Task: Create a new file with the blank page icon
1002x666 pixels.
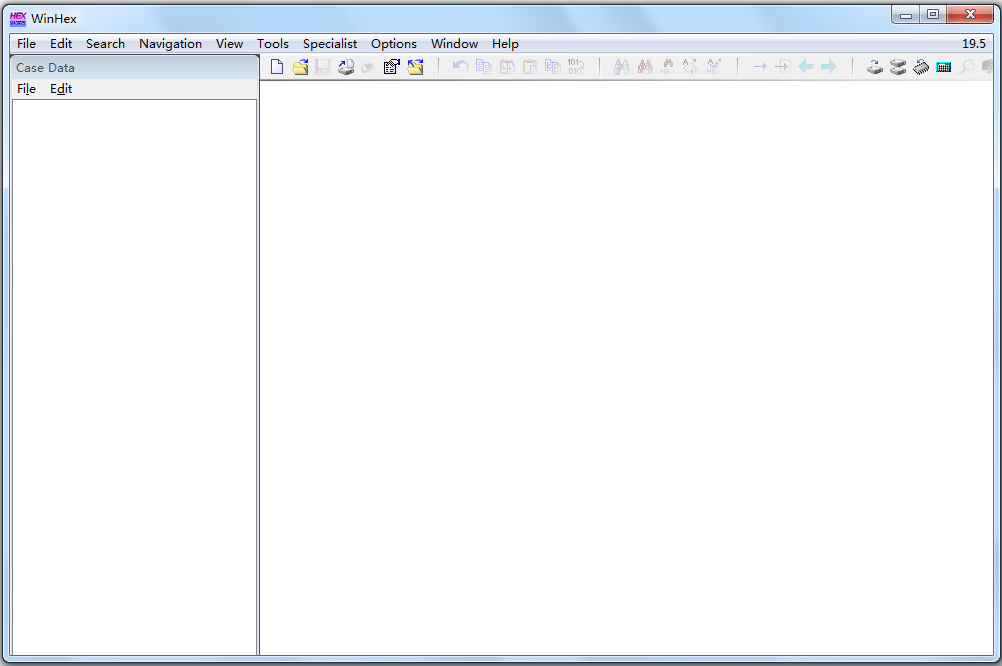Action: tap(277, 66)
